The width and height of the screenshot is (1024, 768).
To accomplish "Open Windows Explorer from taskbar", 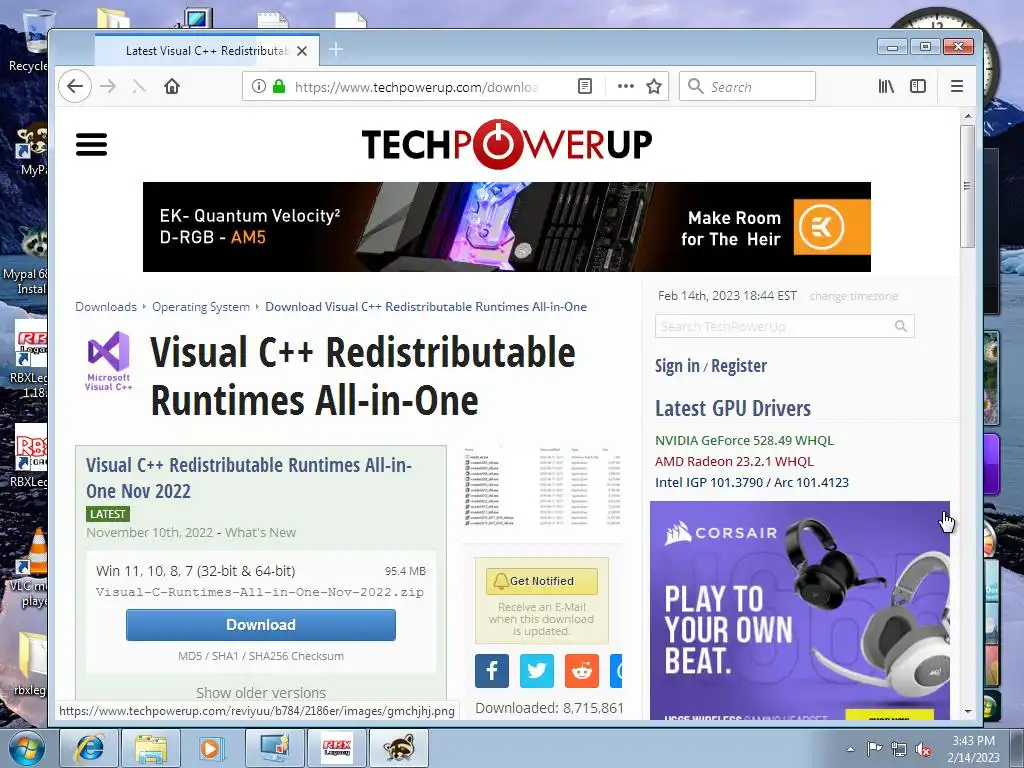I will click(x=151, y=748).
